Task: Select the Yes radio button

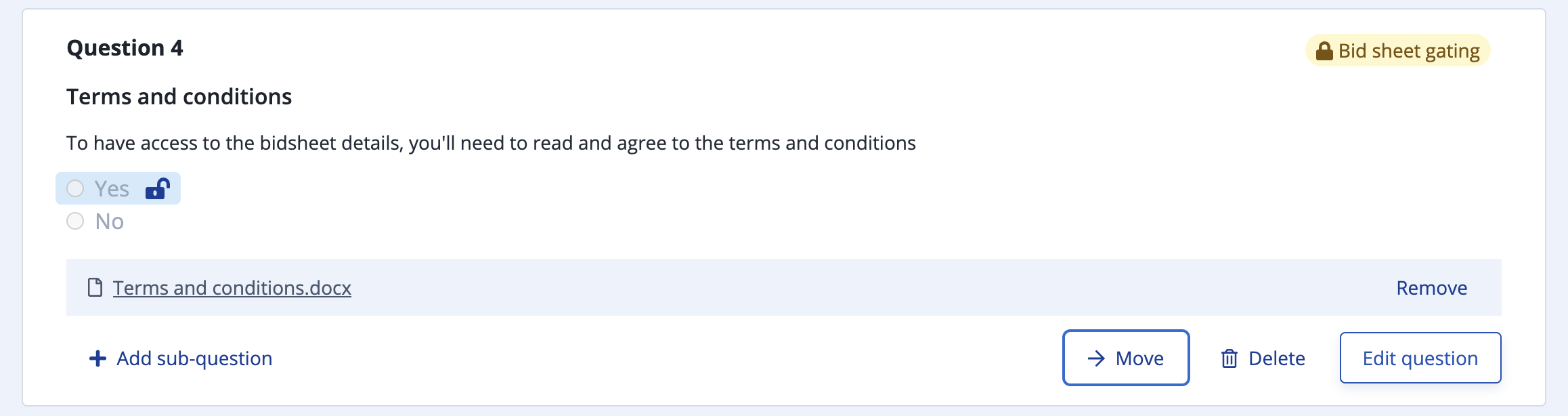Action: (x=75, y=188)
